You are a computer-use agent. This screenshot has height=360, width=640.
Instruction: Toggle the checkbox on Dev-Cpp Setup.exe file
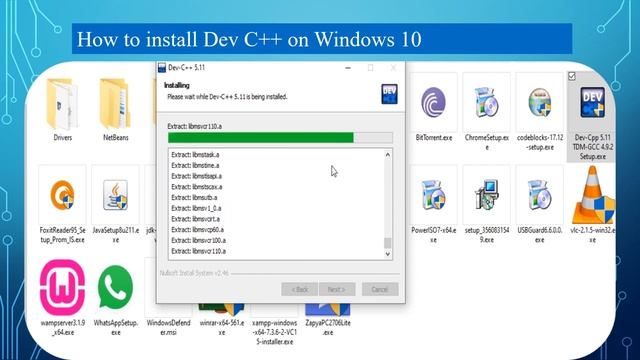(572, 76)
